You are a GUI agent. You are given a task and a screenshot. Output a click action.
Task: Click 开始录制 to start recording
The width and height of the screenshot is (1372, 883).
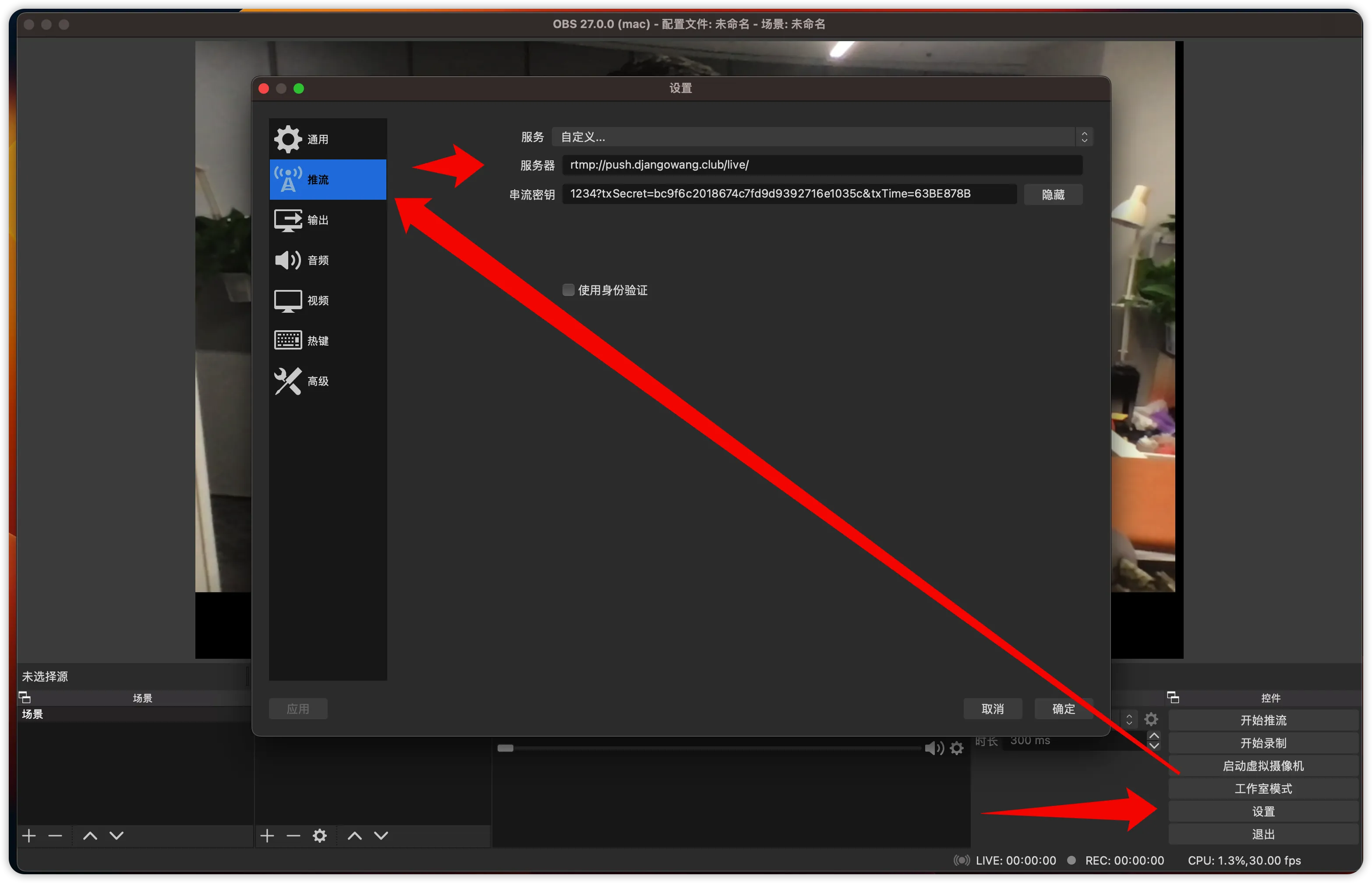(x=1263, y=743)
